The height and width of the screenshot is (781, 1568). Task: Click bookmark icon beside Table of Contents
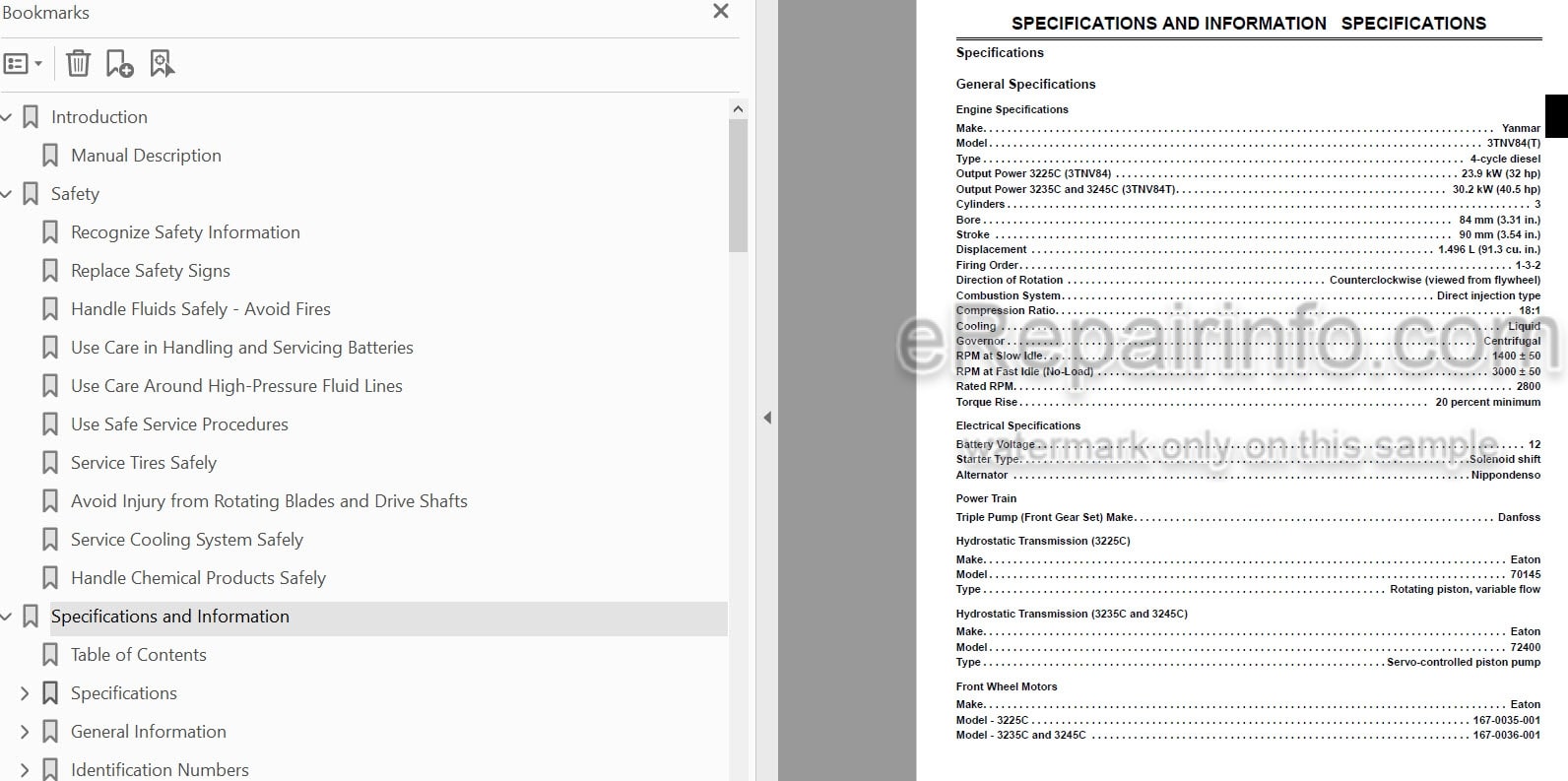click(x=50, y=655)
